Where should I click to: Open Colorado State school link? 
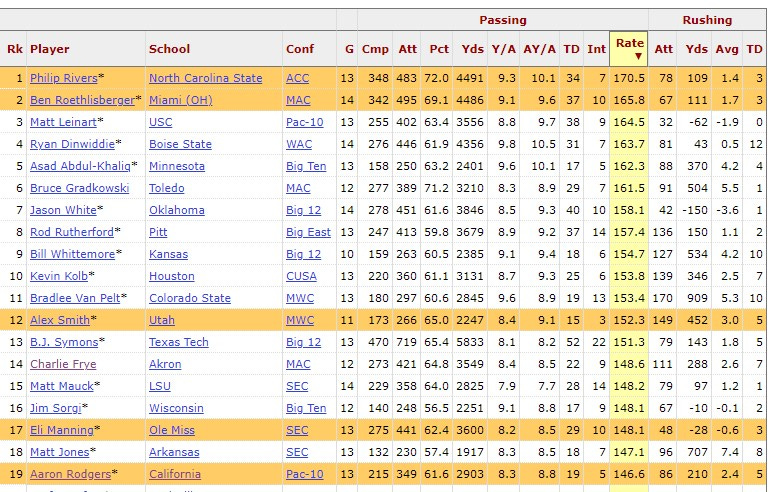click(190, 298)
